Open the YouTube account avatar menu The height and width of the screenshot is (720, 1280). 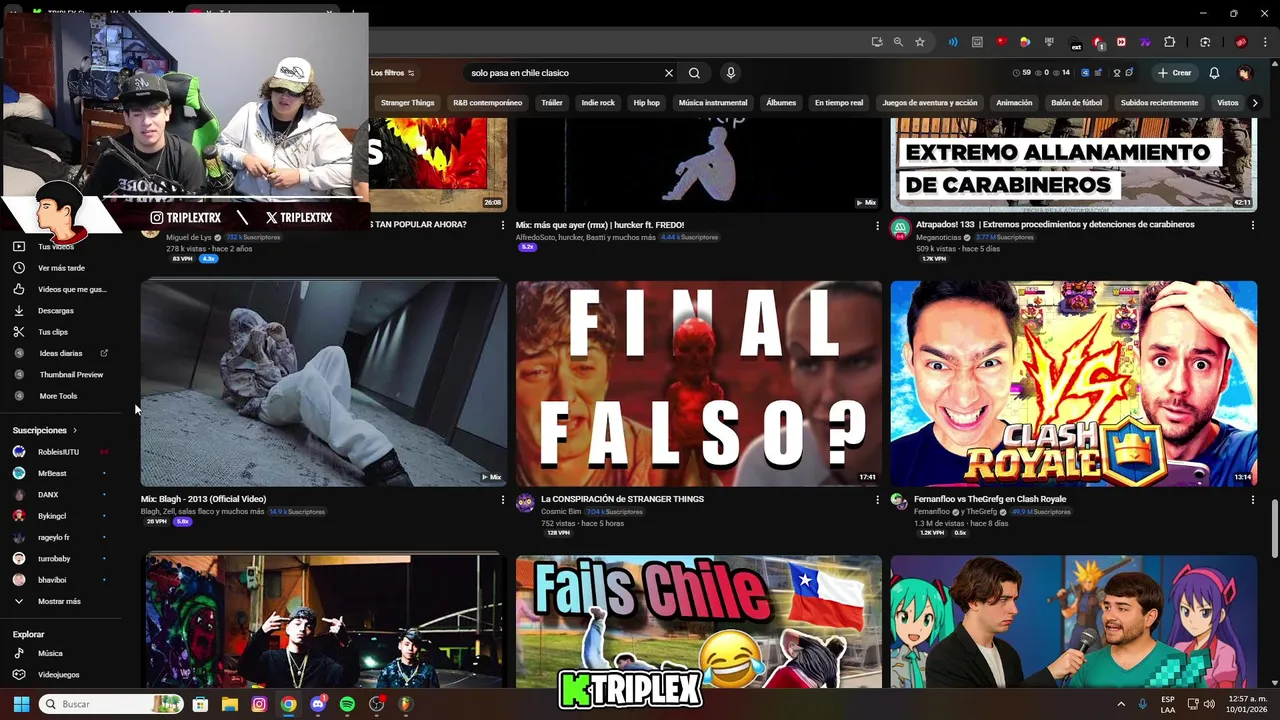pyautogui.click(x=1245, y=73)
